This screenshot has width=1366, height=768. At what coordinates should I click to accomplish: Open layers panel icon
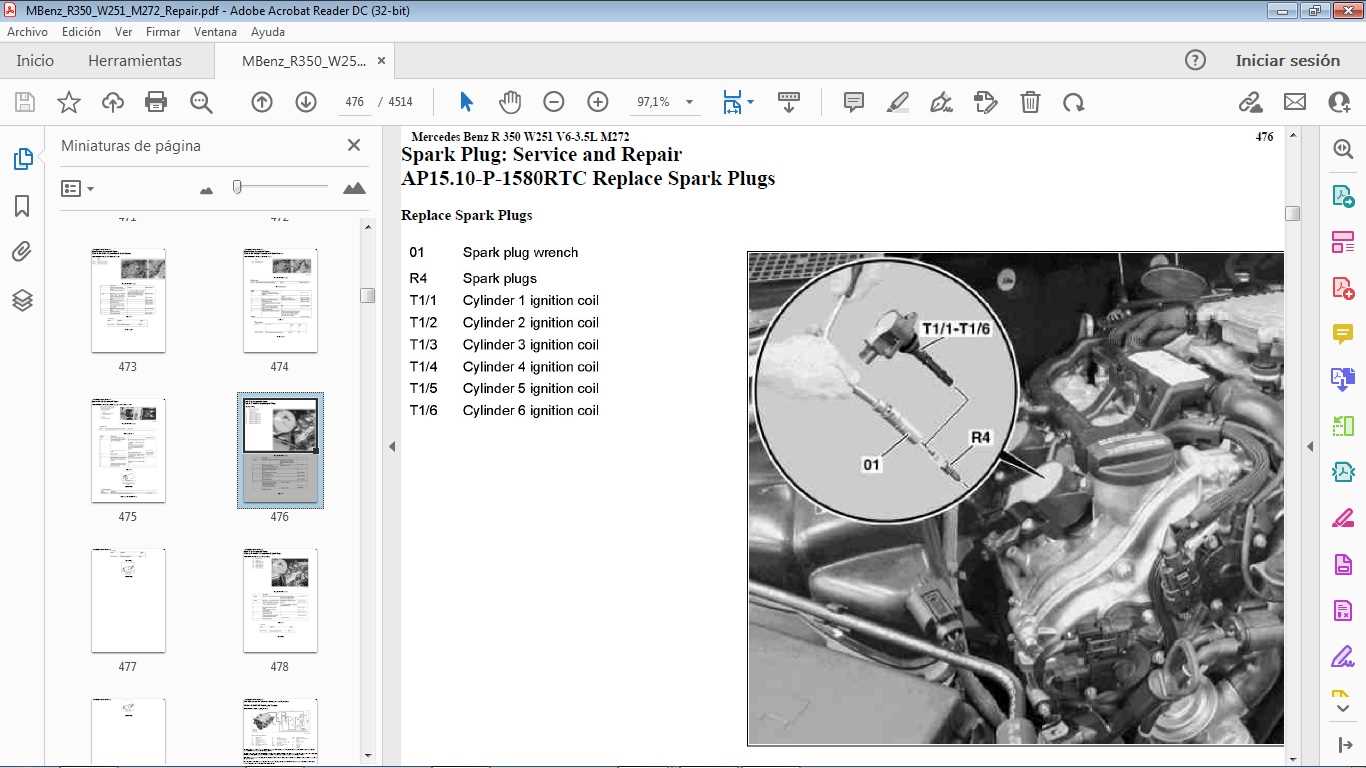pos(22,300)
